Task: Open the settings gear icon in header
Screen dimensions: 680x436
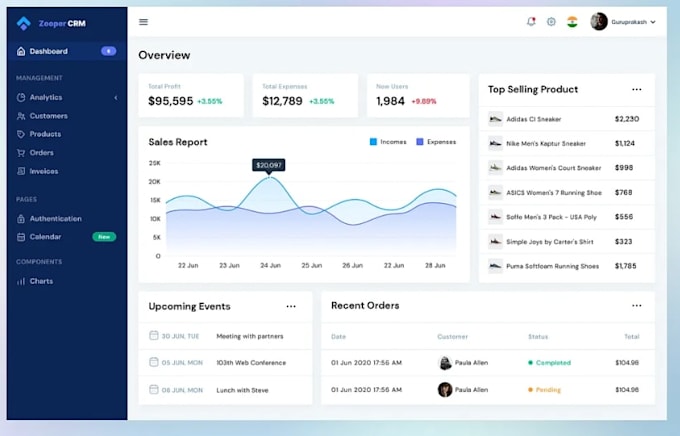Action: 551,22
